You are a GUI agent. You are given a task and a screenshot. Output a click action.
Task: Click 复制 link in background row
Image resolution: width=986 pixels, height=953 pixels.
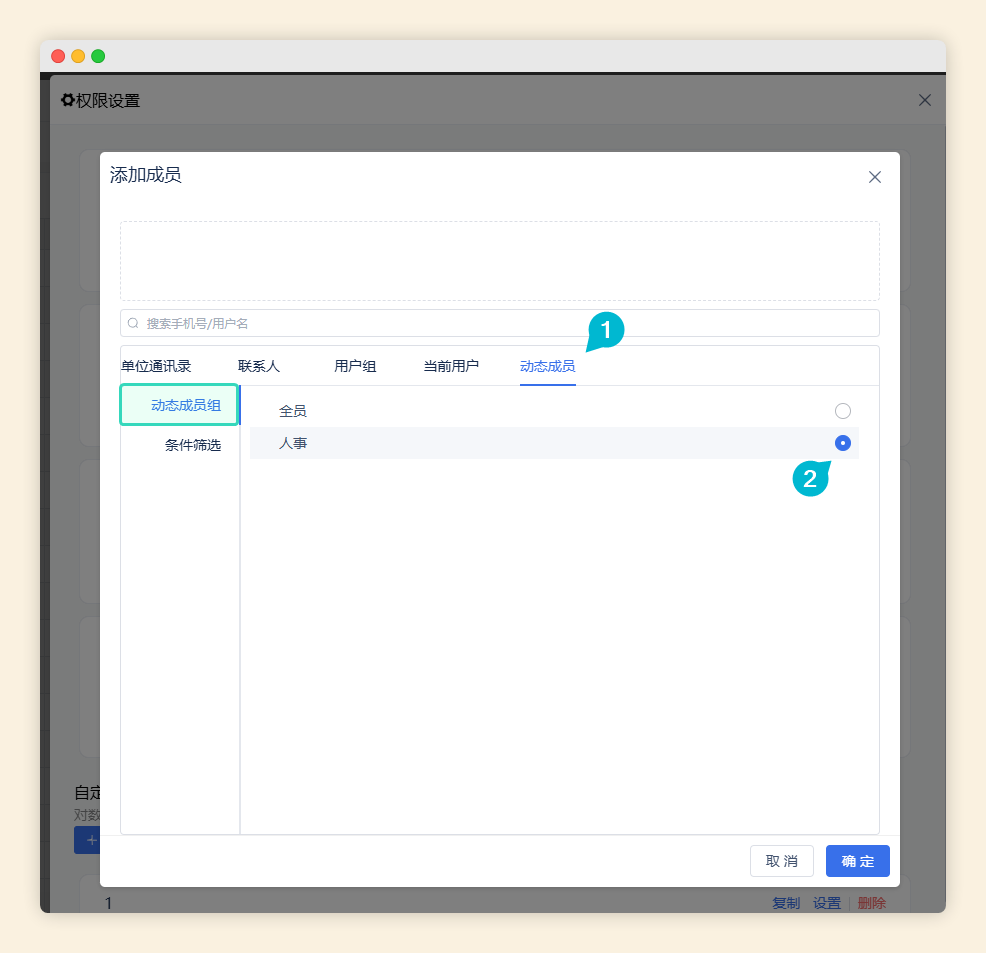(786, 903)
